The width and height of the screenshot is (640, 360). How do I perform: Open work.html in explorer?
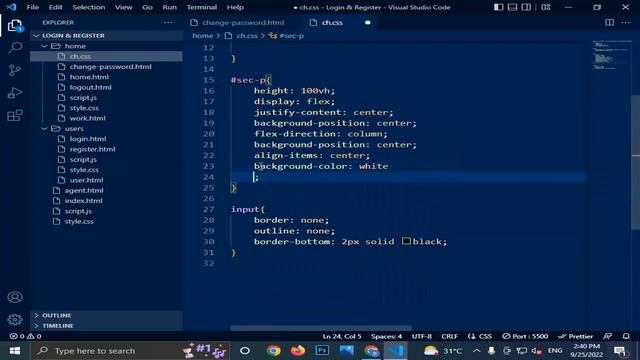coord(106,118)
